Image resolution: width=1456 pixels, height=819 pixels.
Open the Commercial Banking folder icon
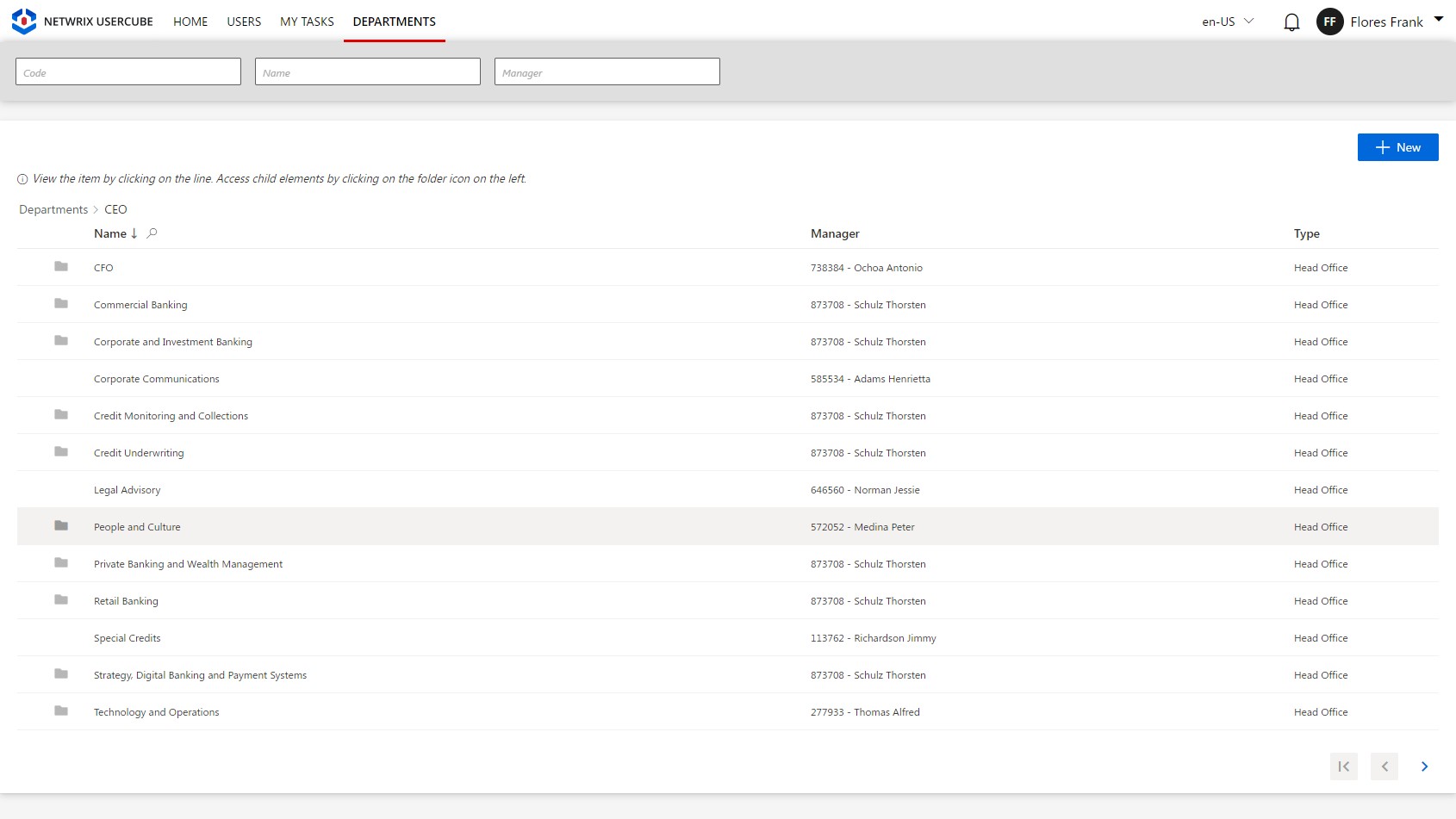pos(60,304)
